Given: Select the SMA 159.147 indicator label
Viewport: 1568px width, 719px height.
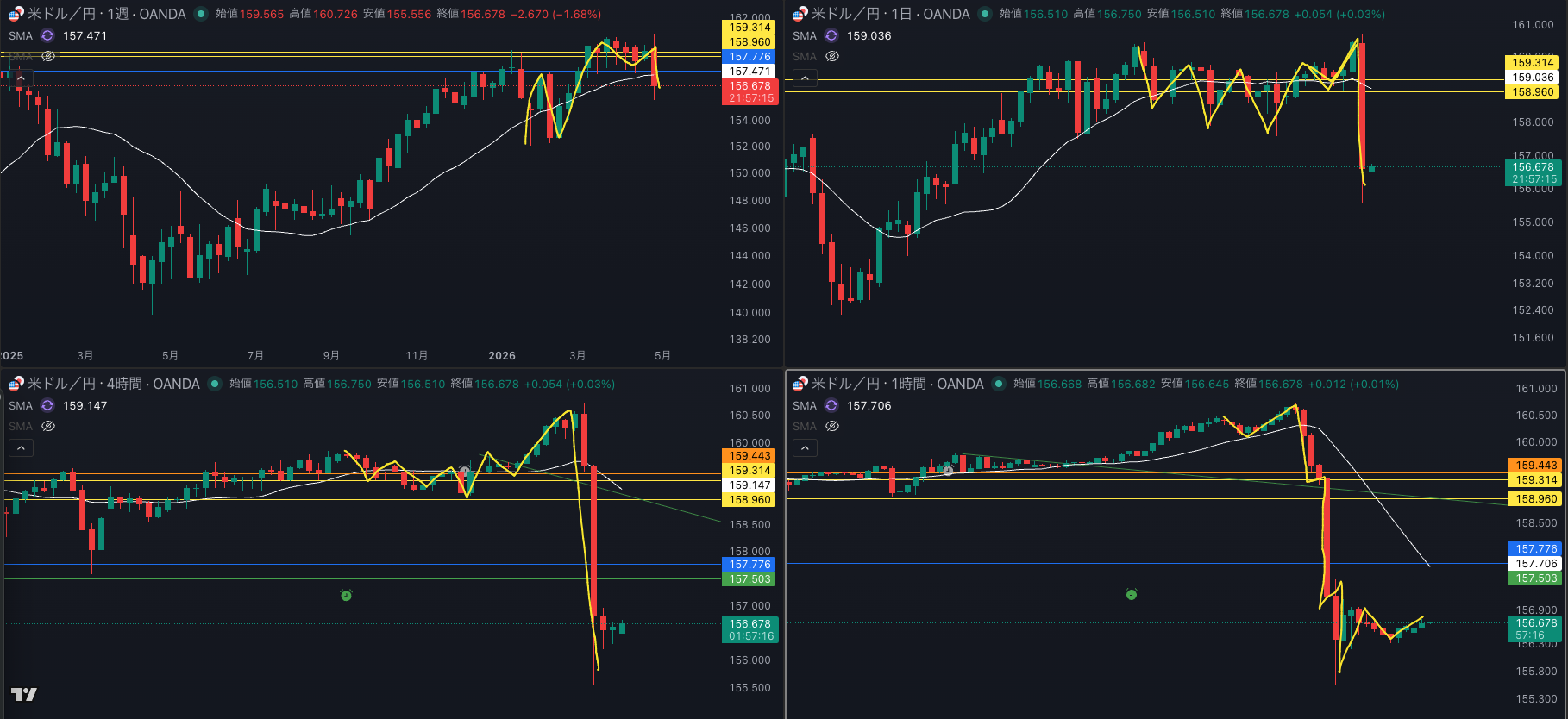Looking at the screenshot, I should 58,405.
